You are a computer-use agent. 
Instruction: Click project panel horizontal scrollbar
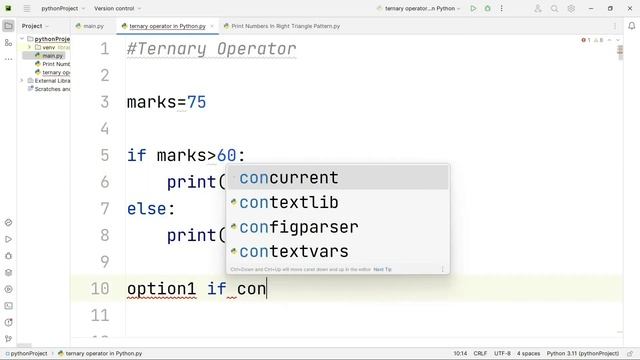24,345
